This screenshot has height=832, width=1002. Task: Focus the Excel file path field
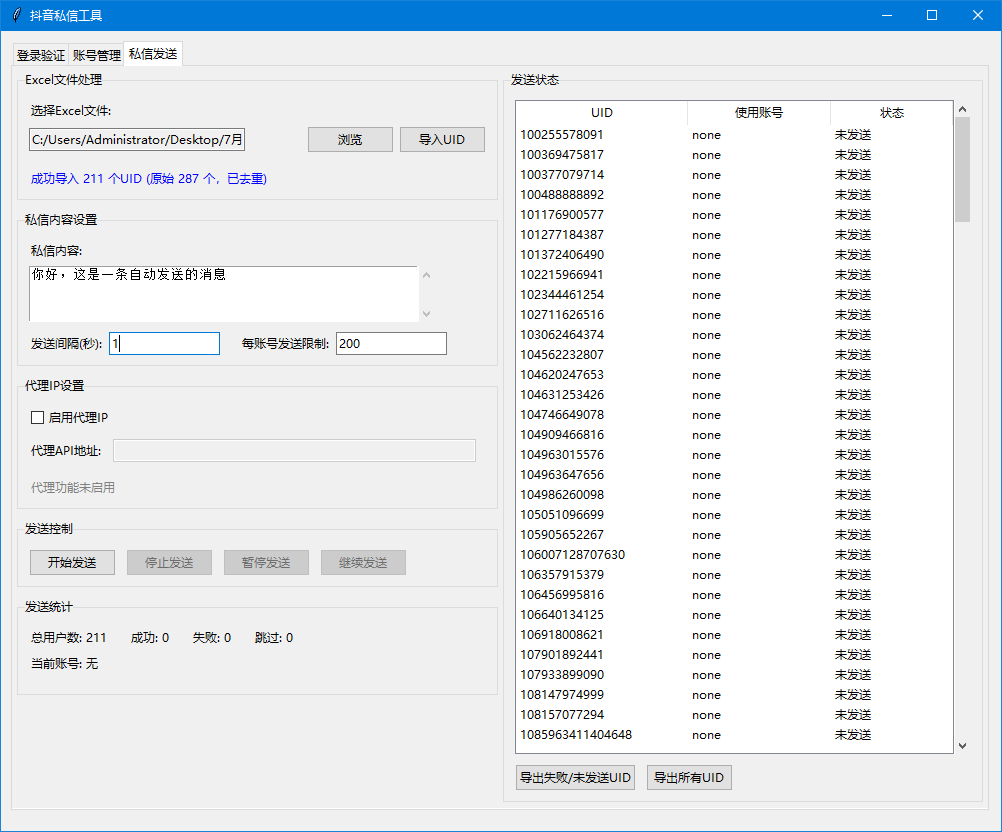[x=137, y=139]
